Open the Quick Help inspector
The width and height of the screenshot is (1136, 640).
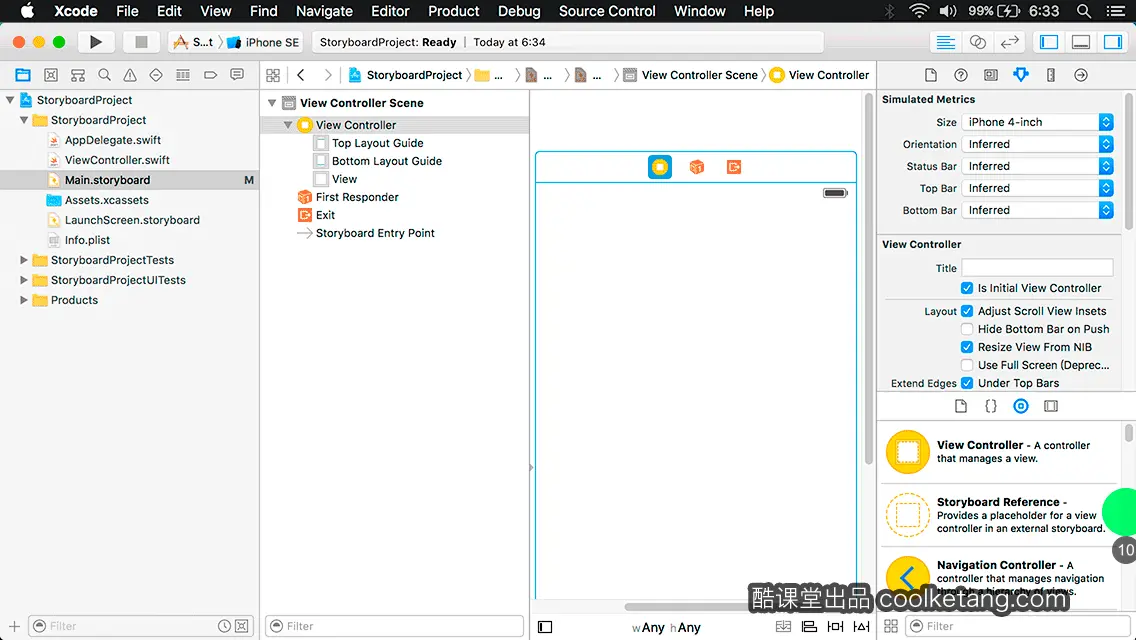coord(961,75)
